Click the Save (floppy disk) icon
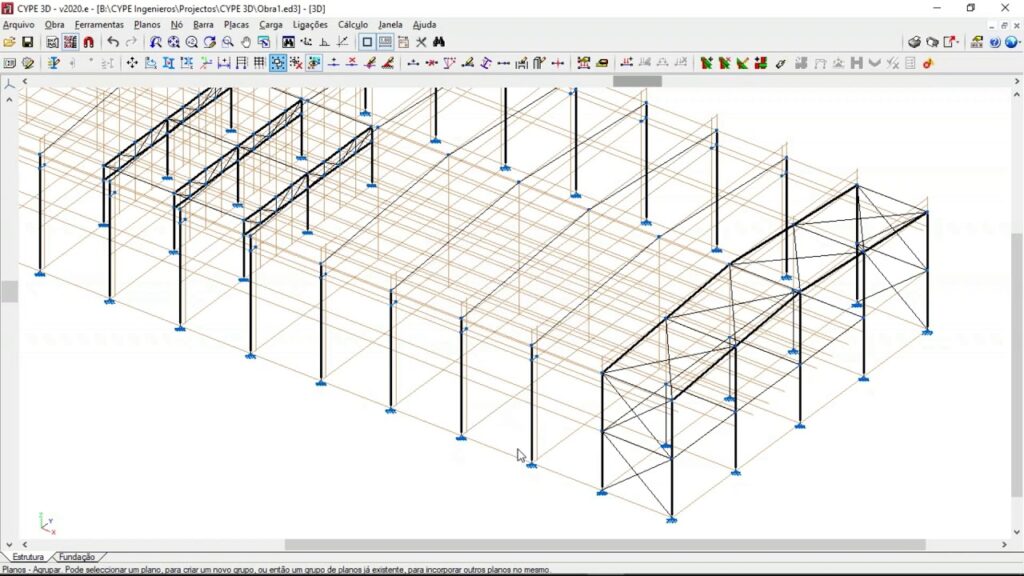Screen dimensions: 1024x576 pos(28,42)
